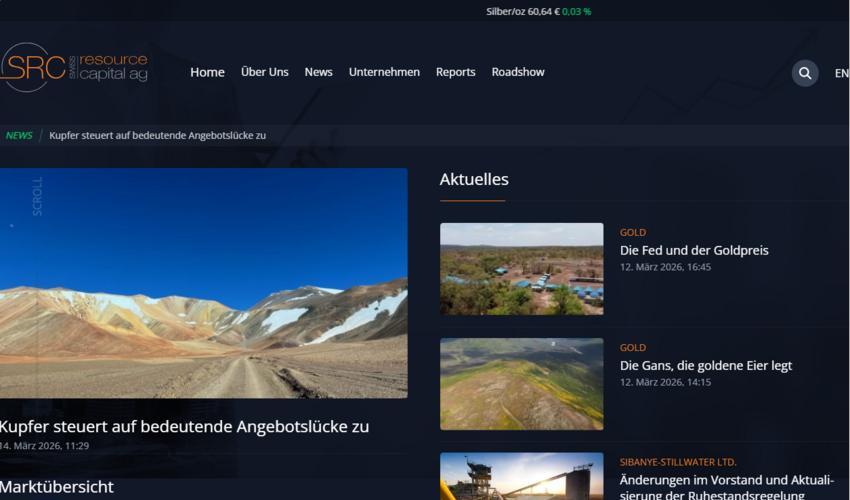Switch language to EN
This screenshot has width=850, height=500.
(x=842, y=73)
